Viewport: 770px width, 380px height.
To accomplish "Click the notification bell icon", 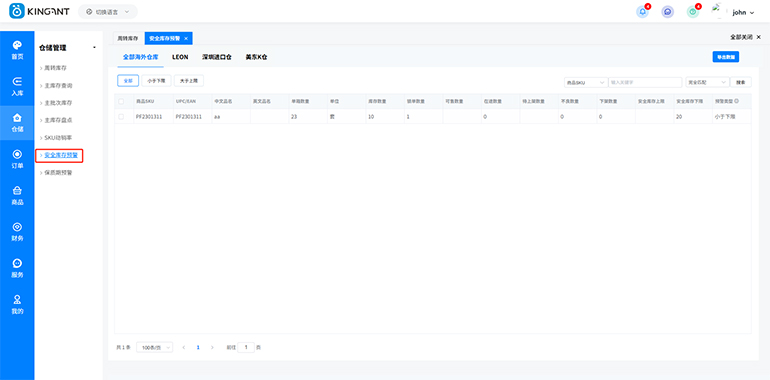I will tap(642, 12).
